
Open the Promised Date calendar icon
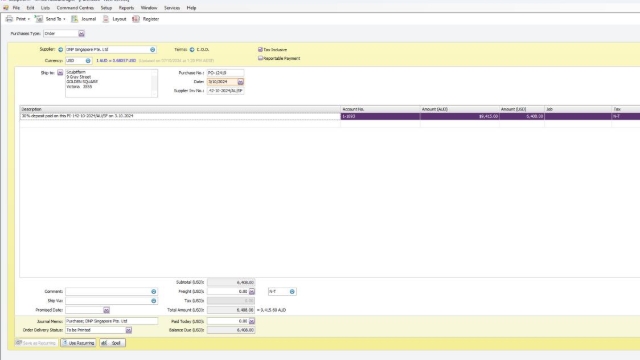[x=106, y=310]
